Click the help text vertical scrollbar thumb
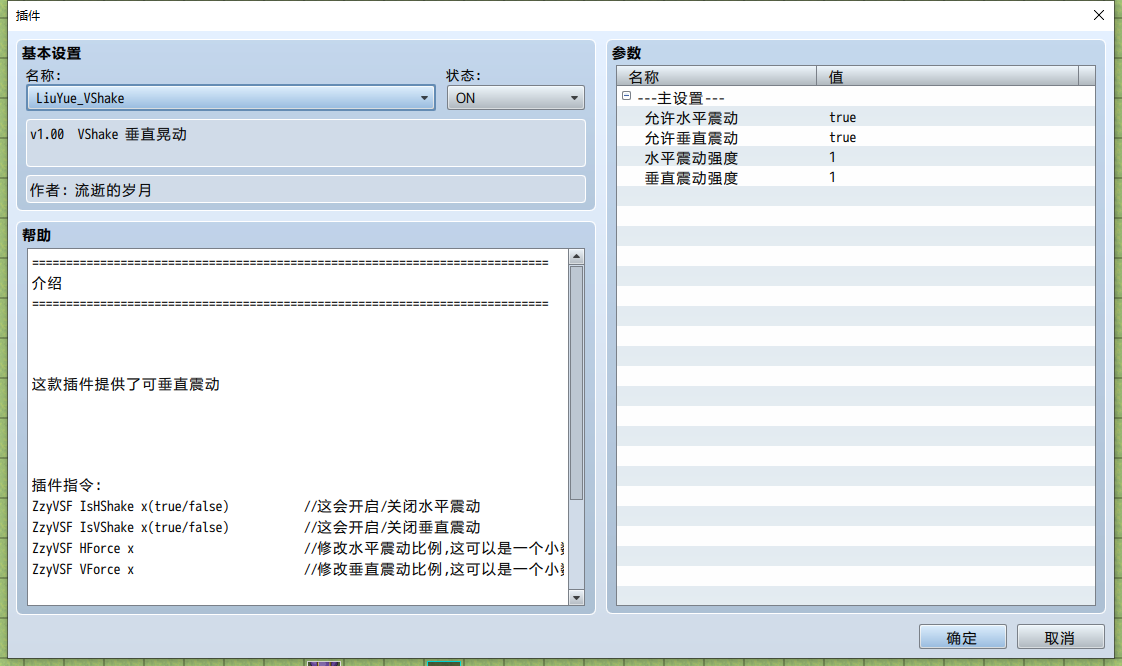This screenshot has height=666, width=1122. coord(576,383)
